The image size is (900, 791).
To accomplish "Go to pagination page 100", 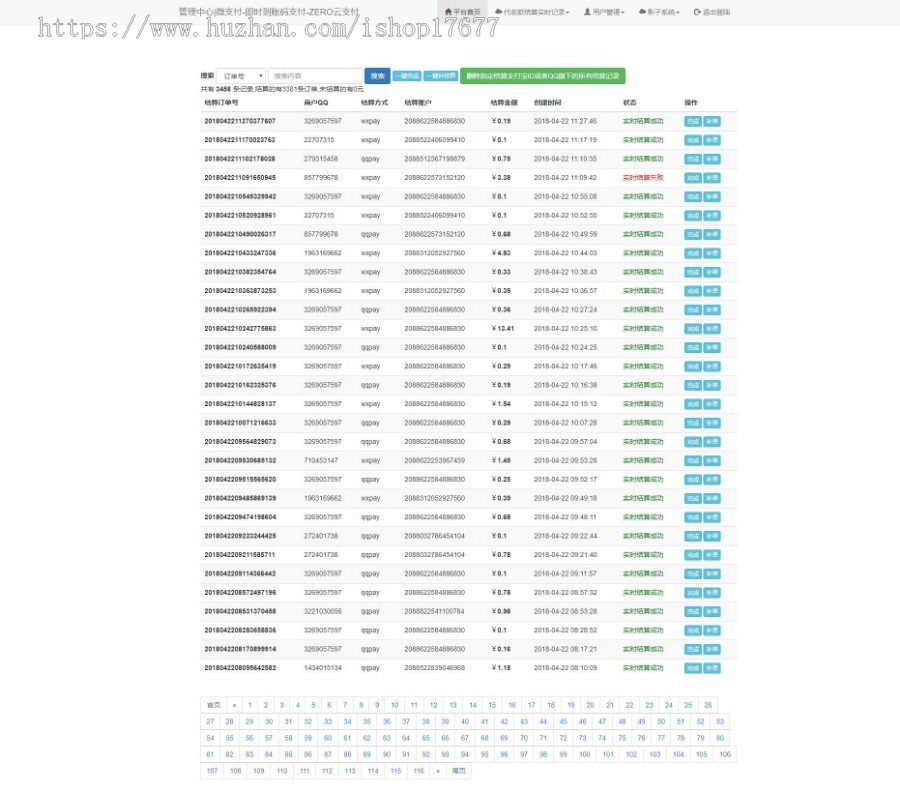I will (x=585, y=754).
